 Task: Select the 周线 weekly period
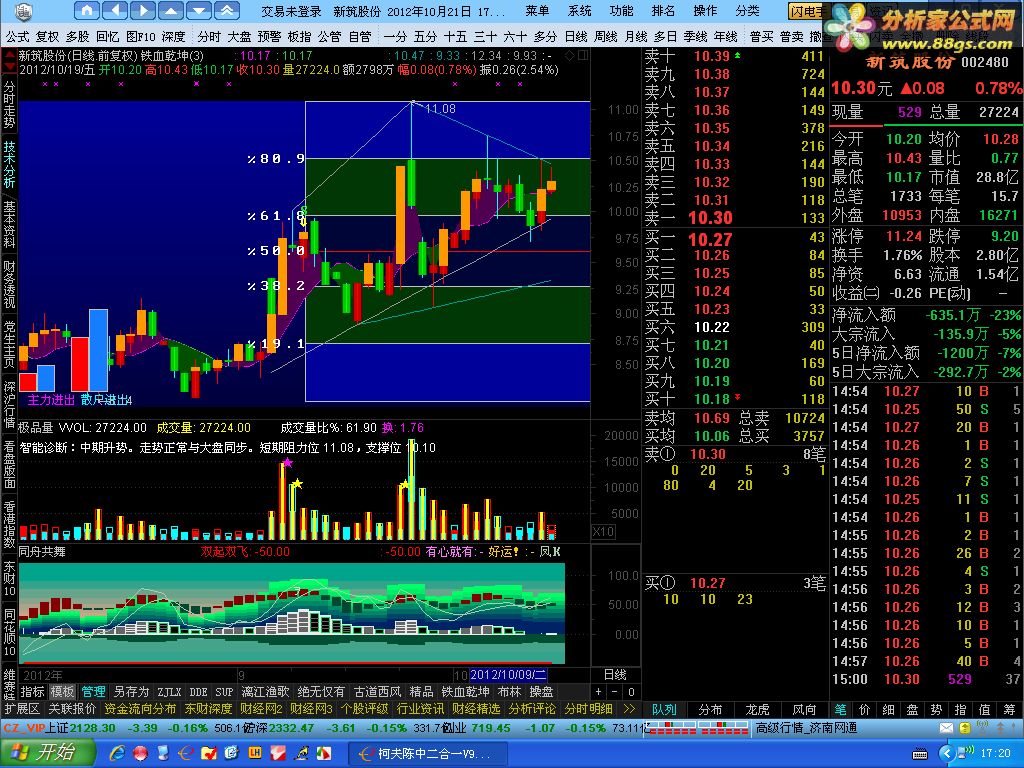(x=606, y=37)
